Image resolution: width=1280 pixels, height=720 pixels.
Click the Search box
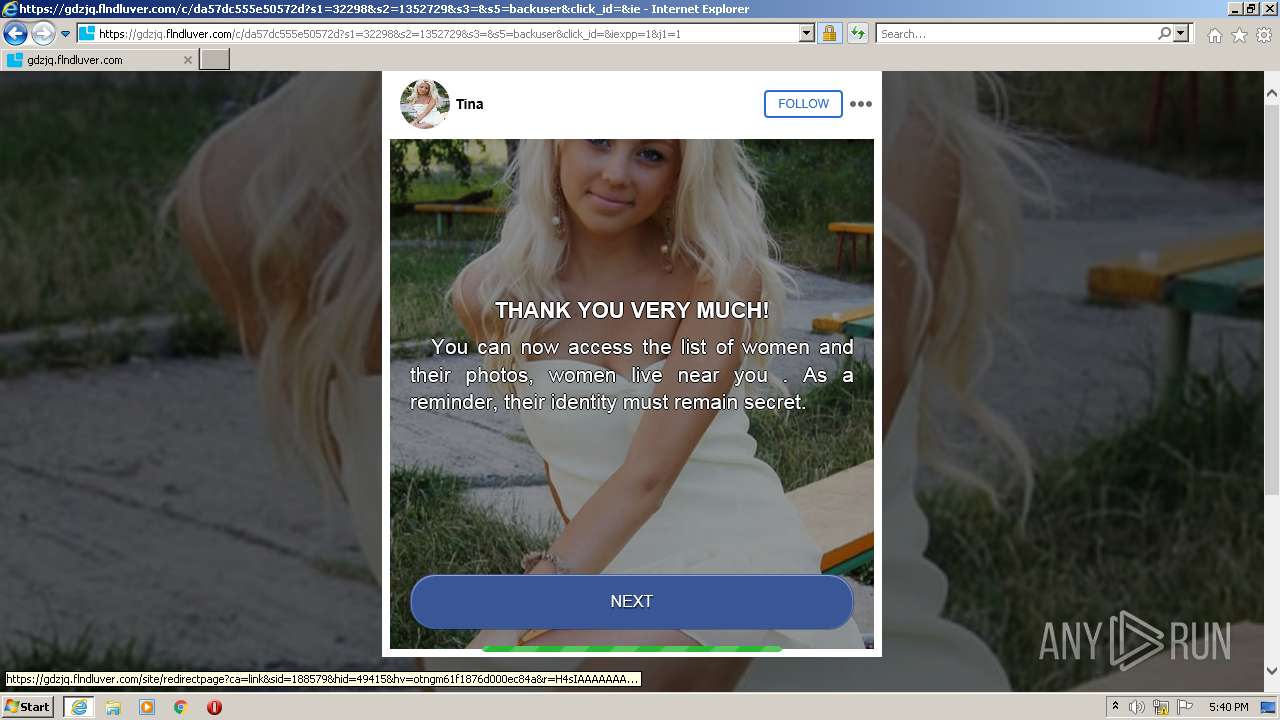[1017, 33]
